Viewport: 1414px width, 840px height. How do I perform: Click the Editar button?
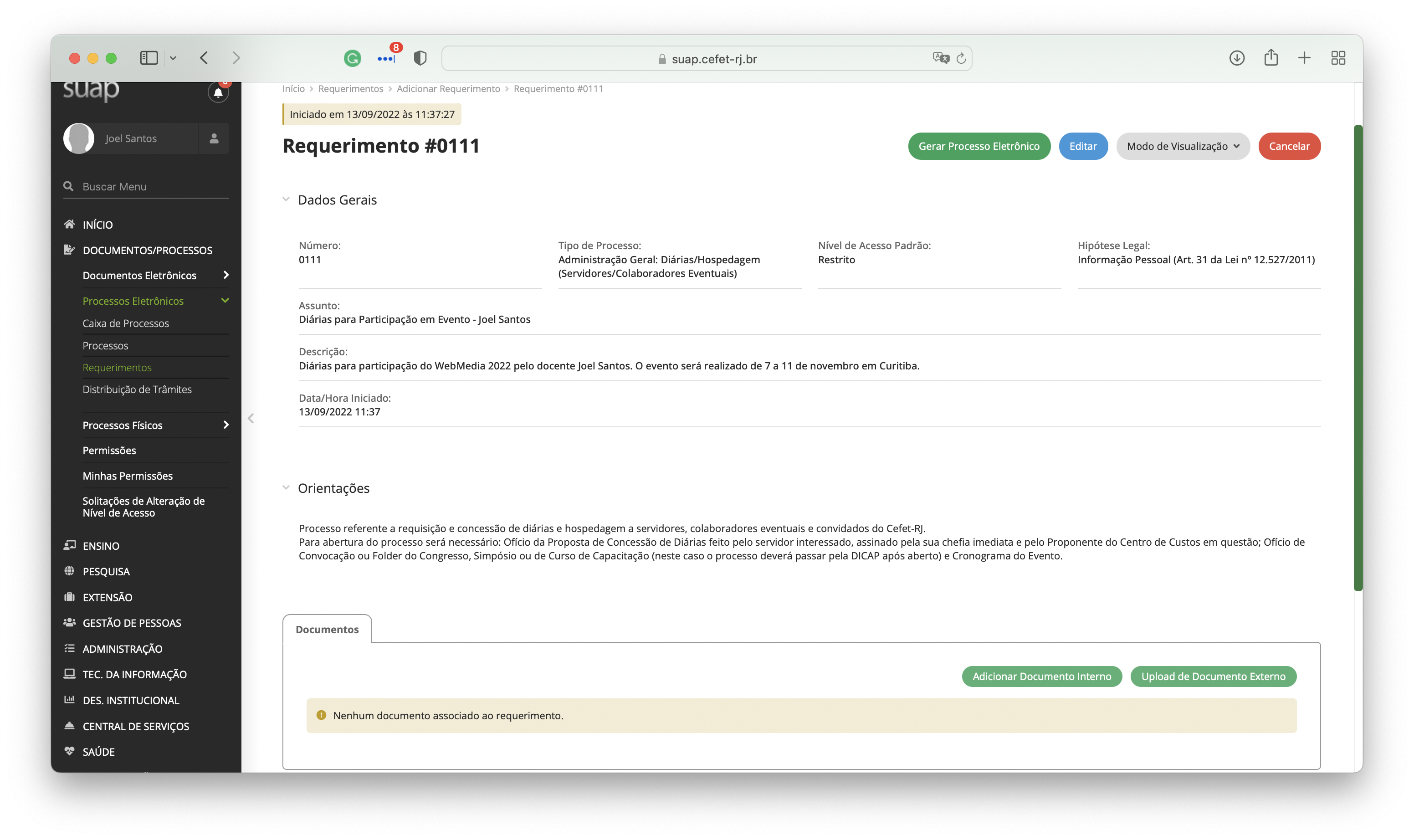[1083, 146]
